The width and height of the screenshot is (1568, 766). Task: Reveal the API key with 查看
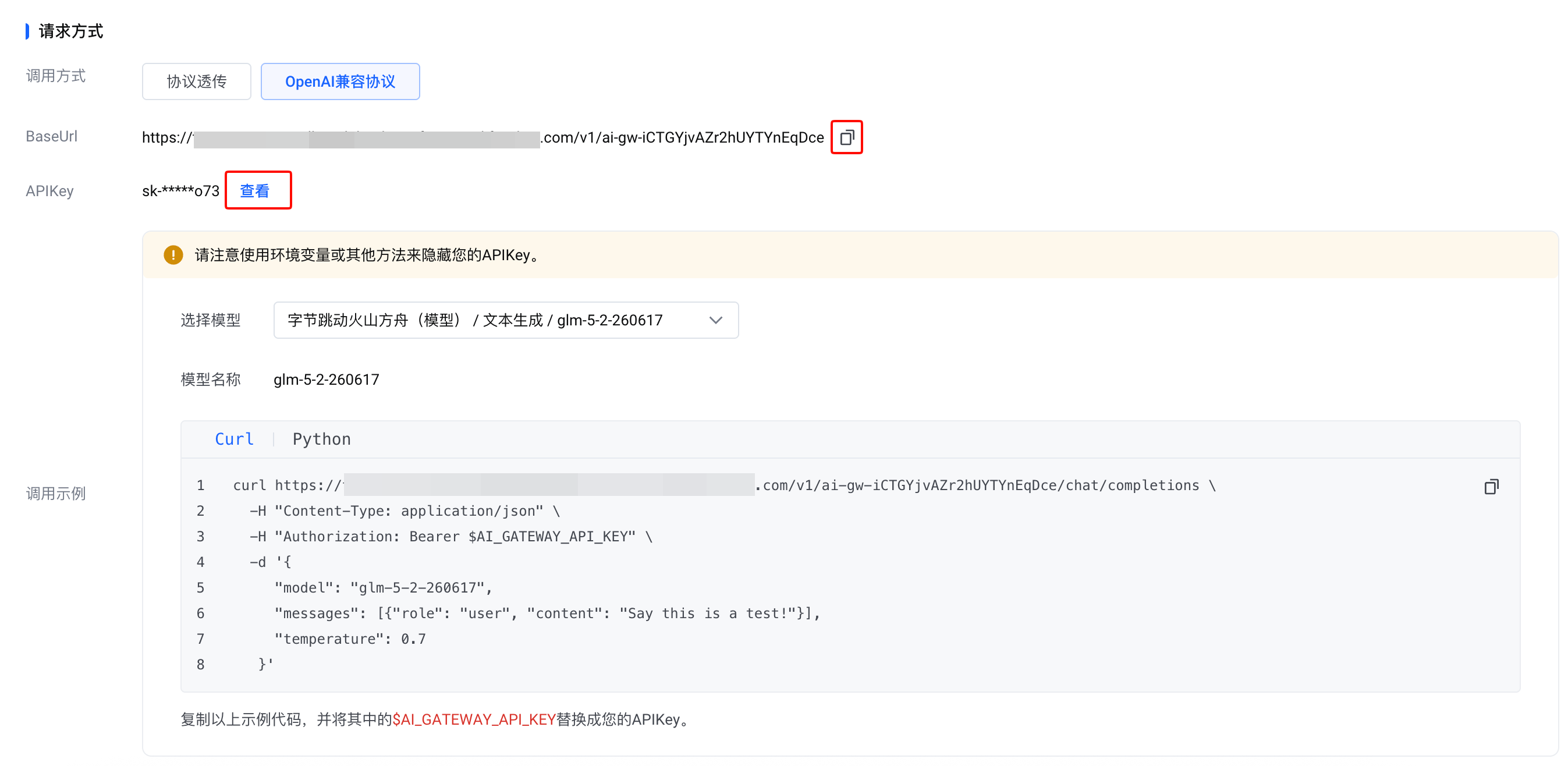click(254, 191)
